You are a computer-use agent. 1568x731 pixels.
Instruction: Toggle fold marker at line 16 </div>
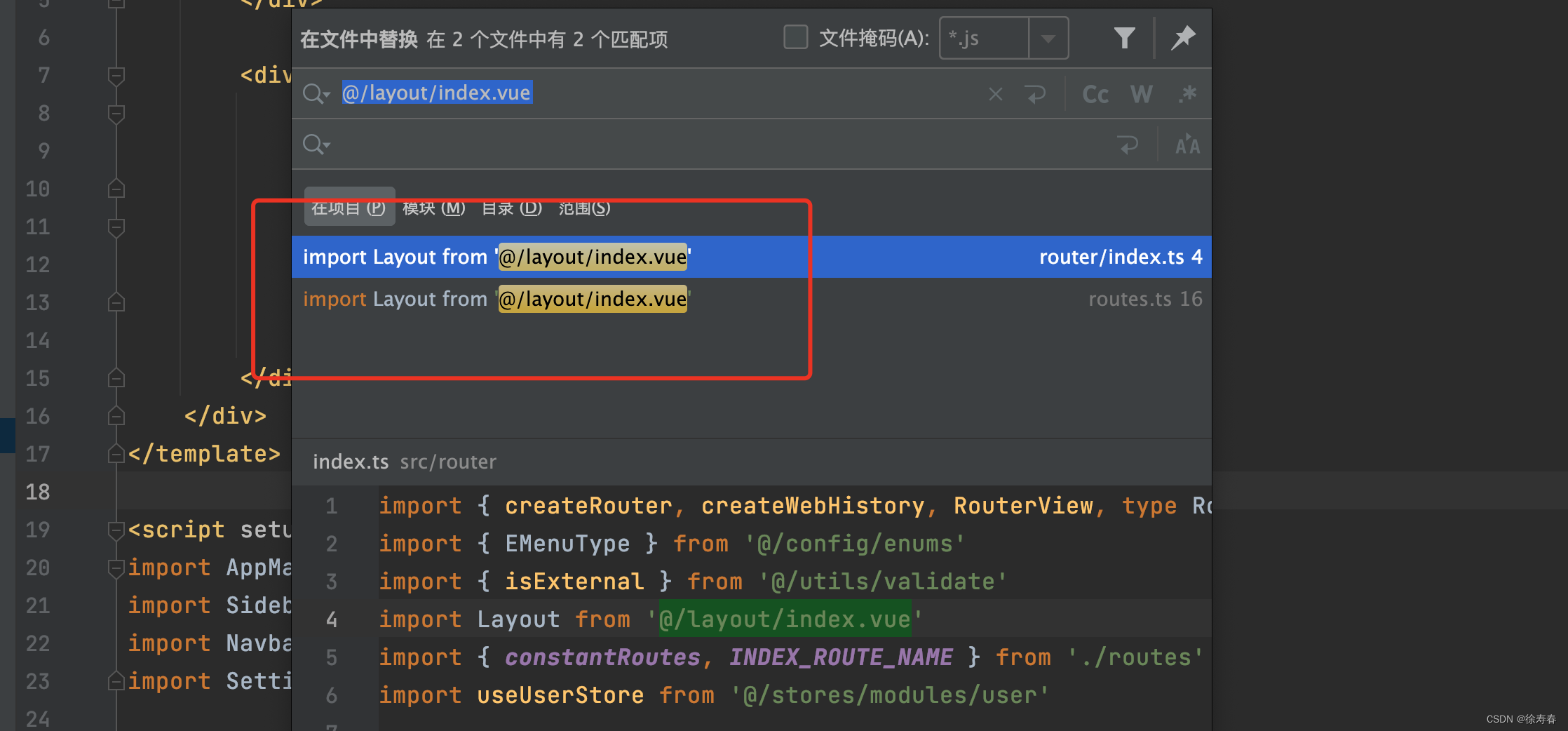coord(116,416)
